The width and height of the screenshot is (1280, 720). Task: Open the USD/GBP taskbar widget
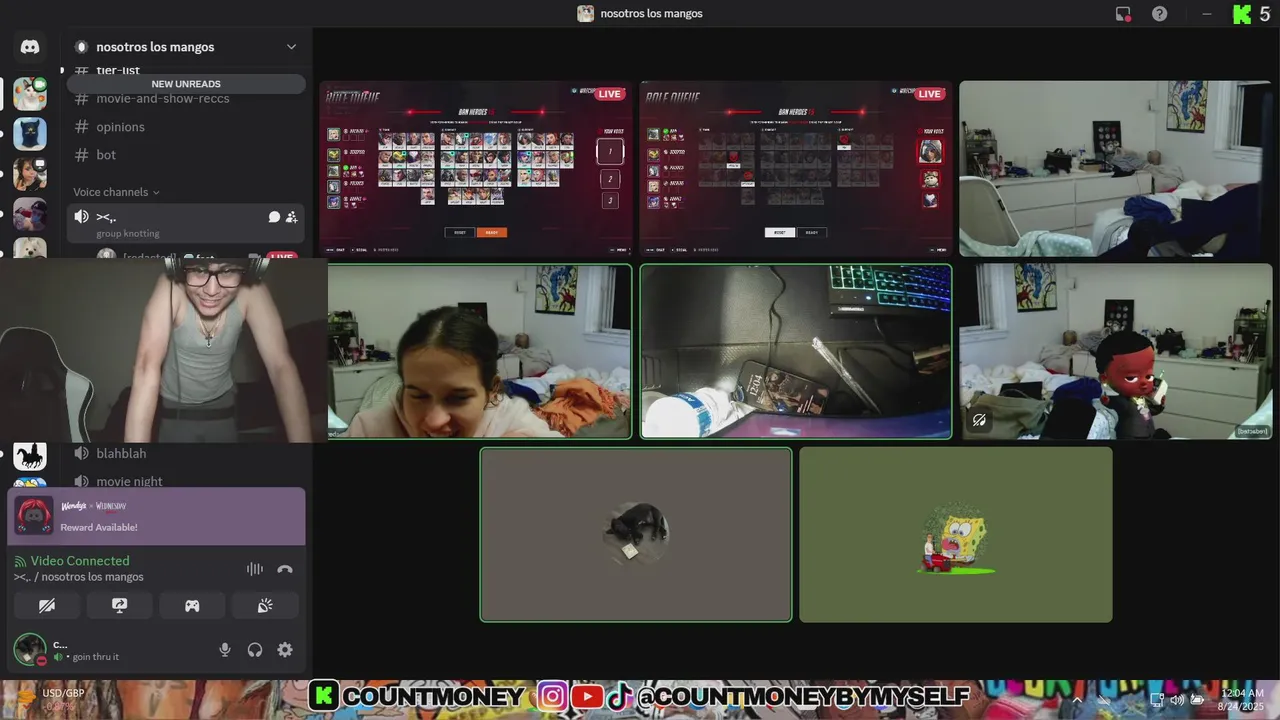52,700
